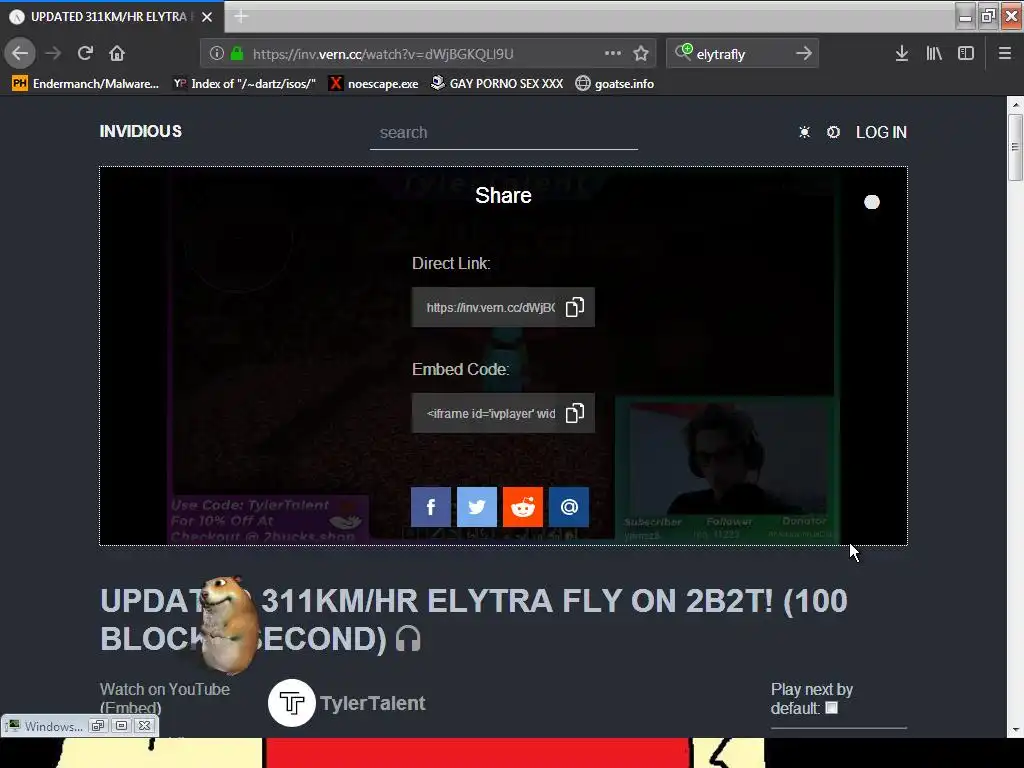Open the TylerTalent channel name link

[x=372, y=703]
